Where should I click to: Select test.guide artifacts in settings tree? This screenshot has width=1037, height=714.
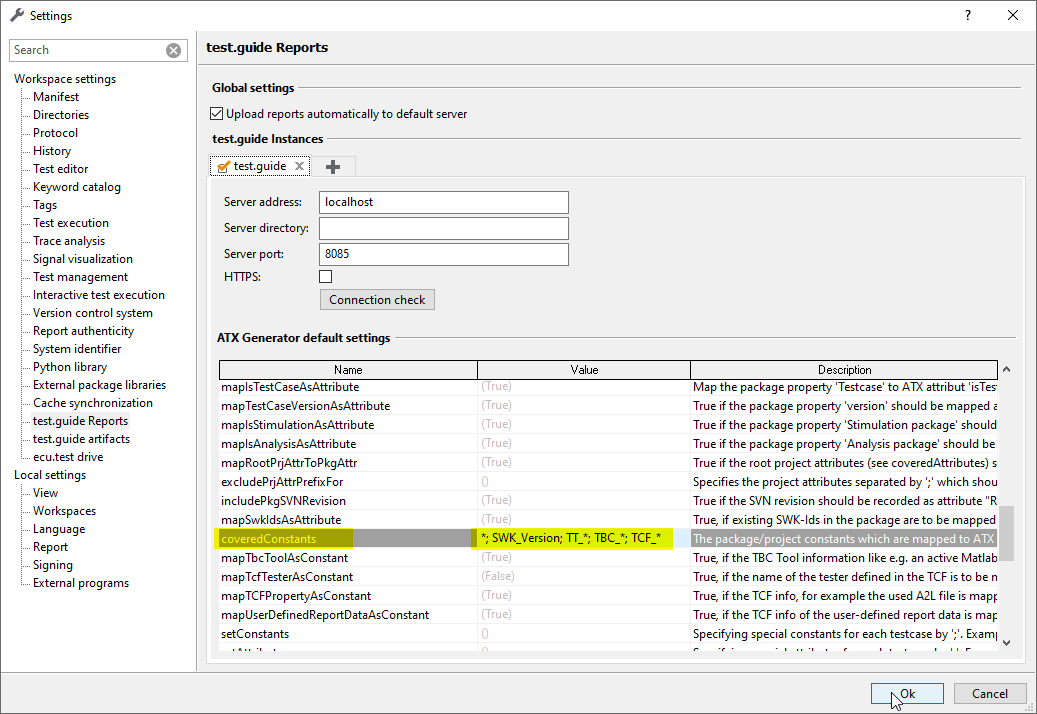click(x=81, y=439)
